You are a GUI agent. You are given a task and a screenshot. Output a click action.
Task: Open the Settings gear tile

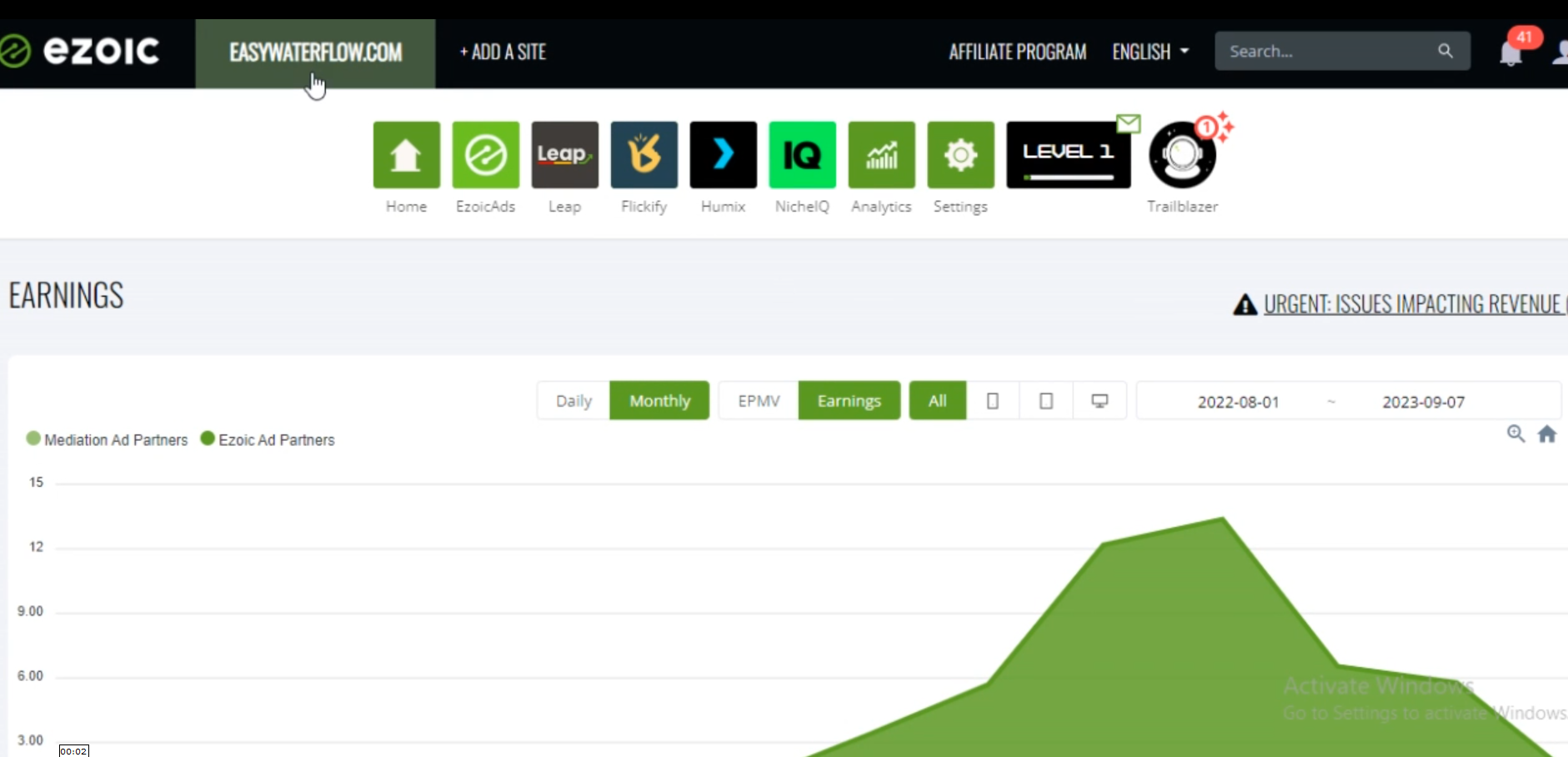[x=960, y=155]
